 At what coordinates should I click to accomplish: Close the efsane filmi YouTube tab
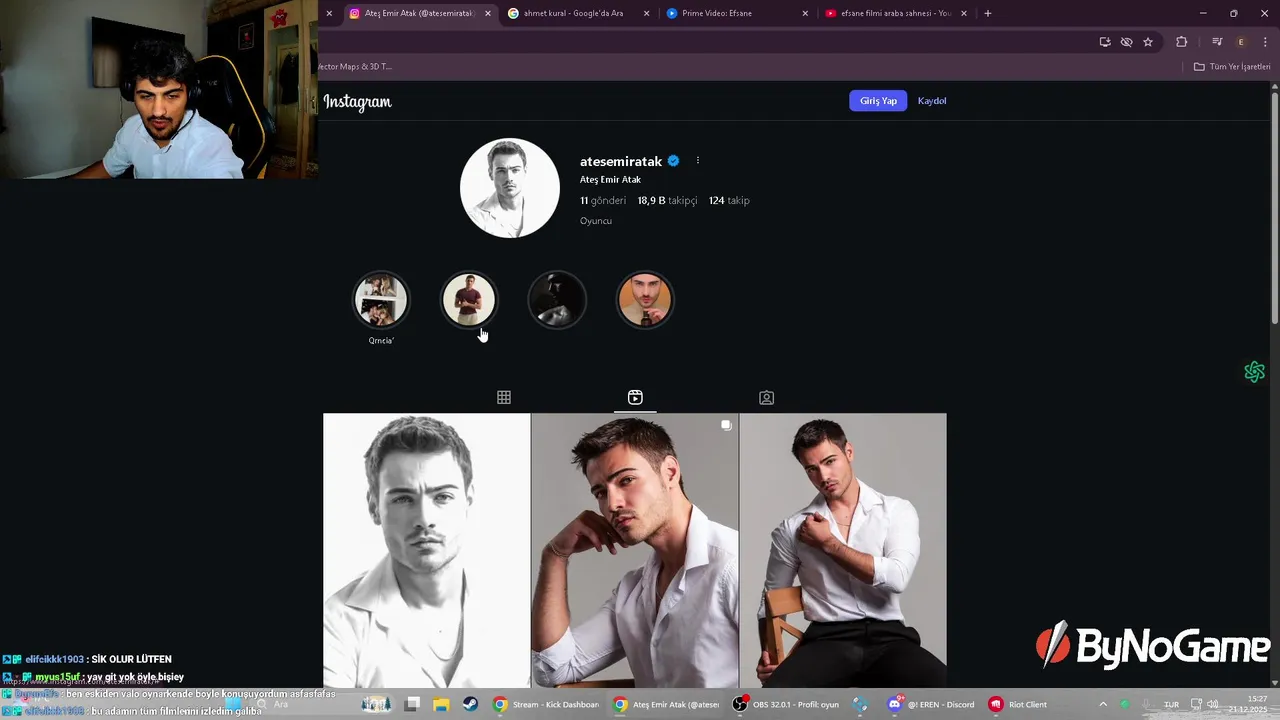click(965, 14)
